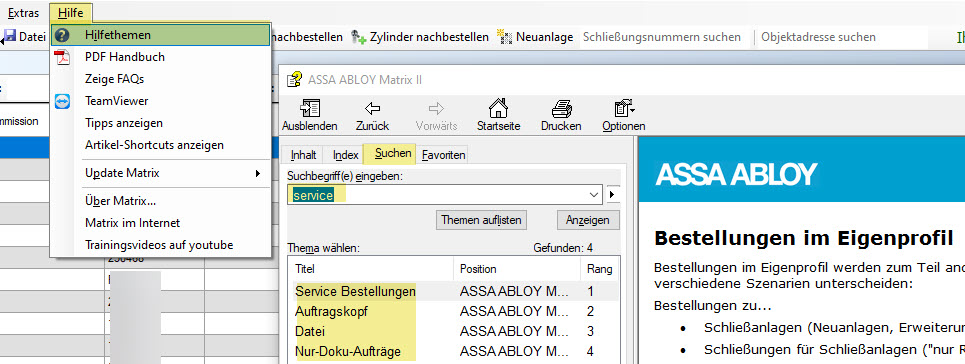The height and width of the screenshot is (364, 965).
Task: Focus the Schließungsnummern suchen field
Action: (x=665, y=37)
